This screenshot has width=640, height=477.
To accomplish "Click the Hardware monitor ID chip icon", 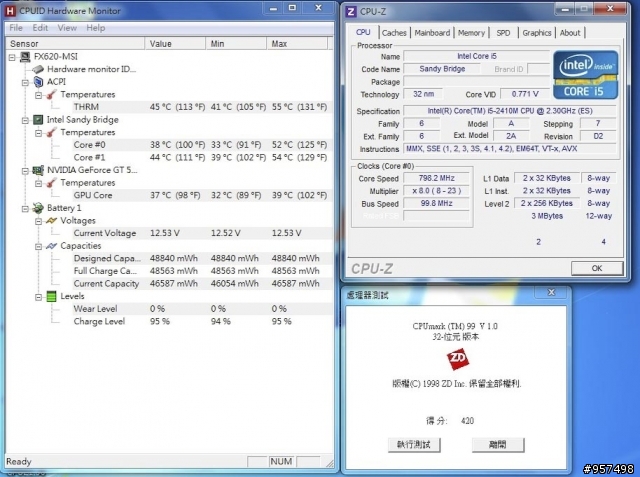I will pos(38,69).
